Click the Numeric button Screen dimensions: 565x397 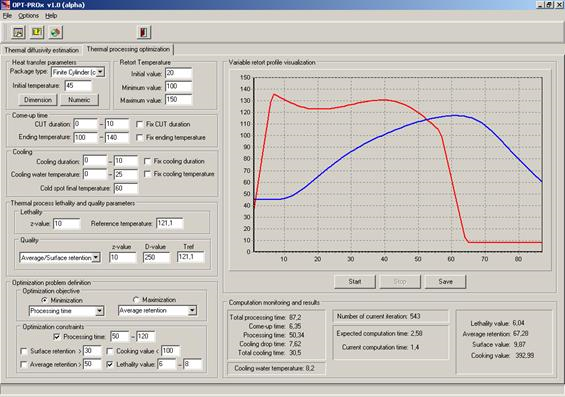[79, 100]
